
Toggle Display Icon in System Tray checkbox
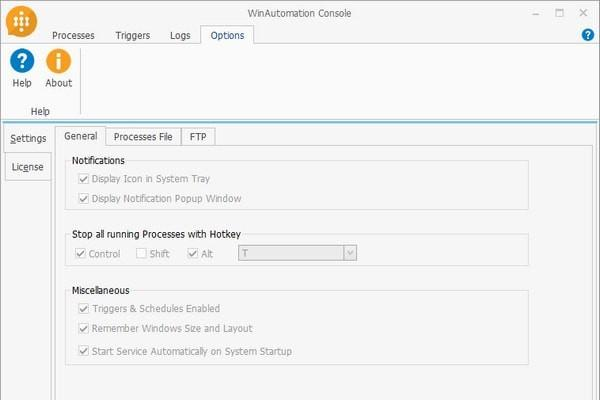pos(83,179)
